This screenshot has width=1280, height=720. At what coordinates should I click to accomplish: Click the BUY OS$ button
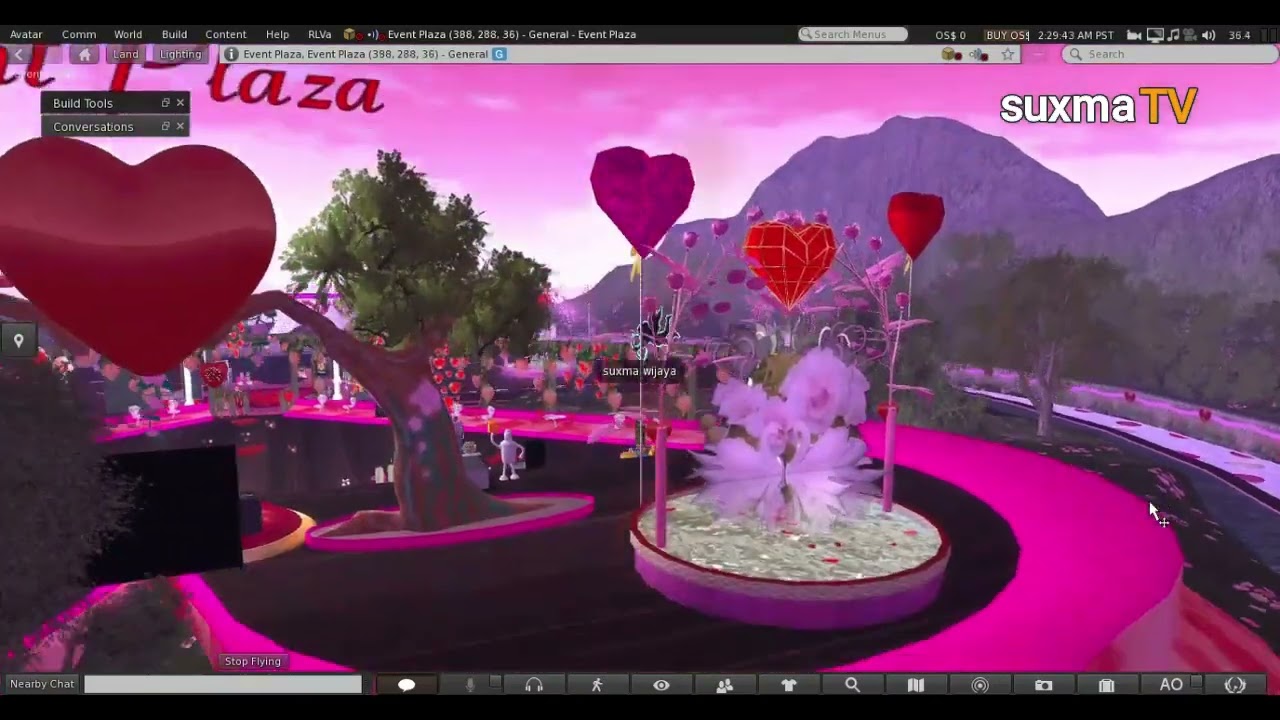(x=1007, y=35)
